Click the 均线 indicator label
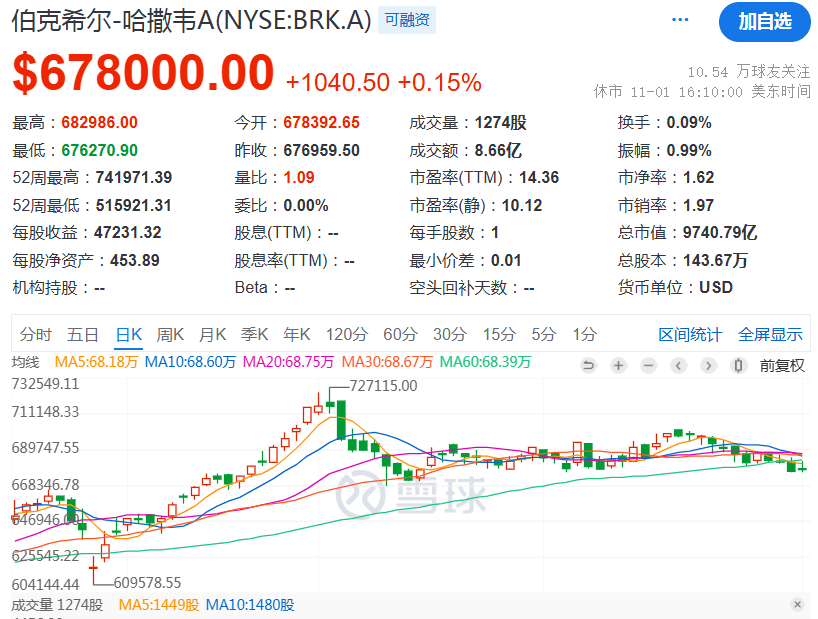This screenshot has width=818, height=619. (26, 362)
